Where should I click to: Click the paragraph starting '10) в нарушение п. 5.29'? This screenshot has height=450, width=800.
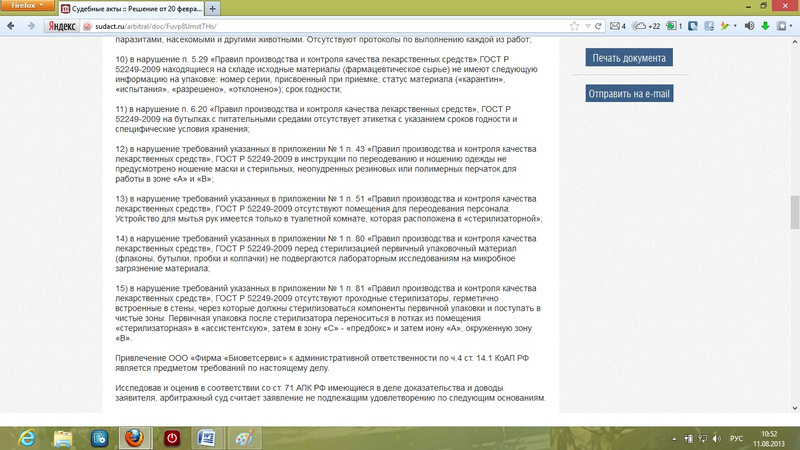click(326, 74)
